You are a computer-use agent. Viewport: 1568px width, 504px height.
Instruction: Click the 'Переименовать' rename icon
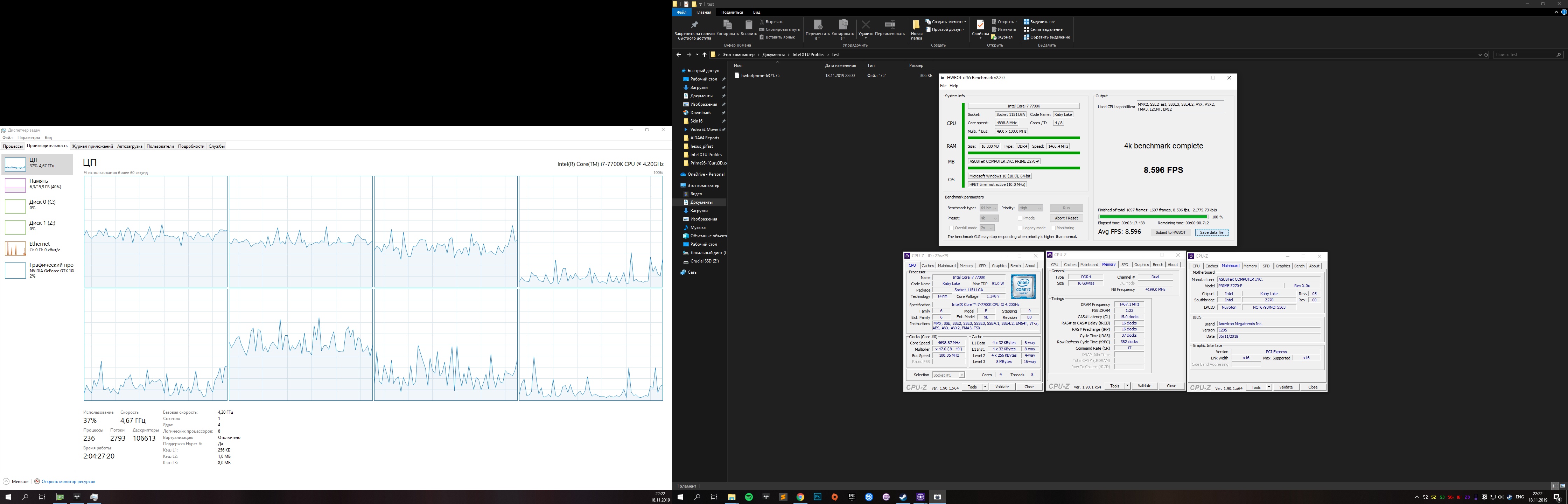coord(890,24)
